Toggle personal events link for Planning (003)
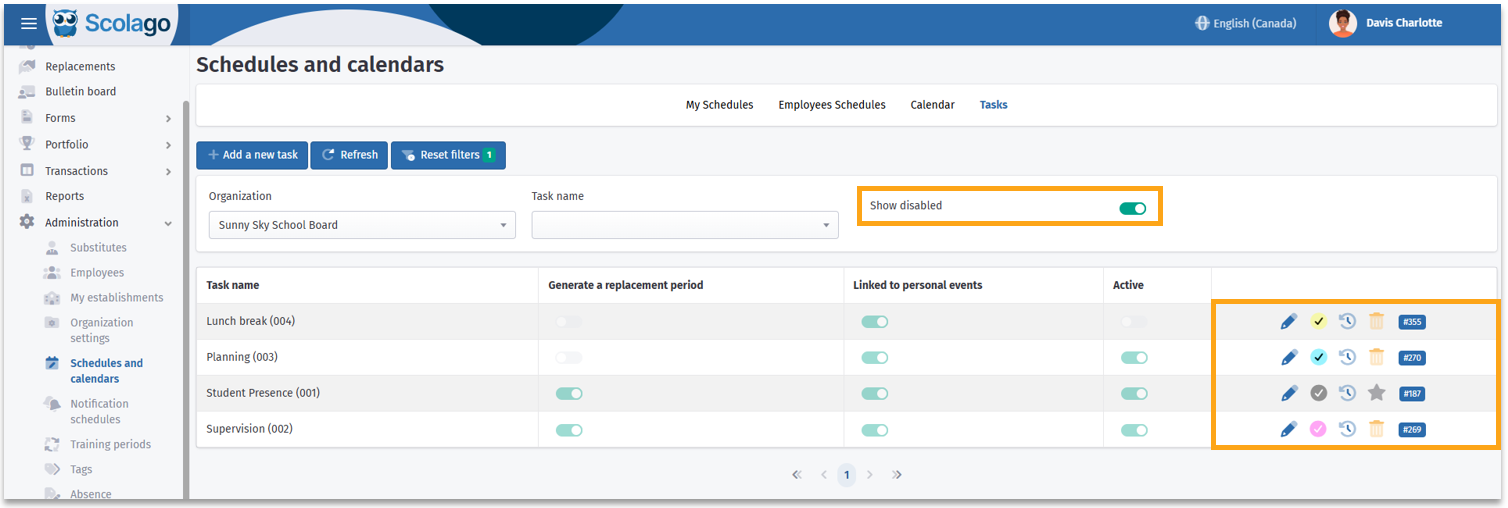1508x508 pixels. click(875, 358)
